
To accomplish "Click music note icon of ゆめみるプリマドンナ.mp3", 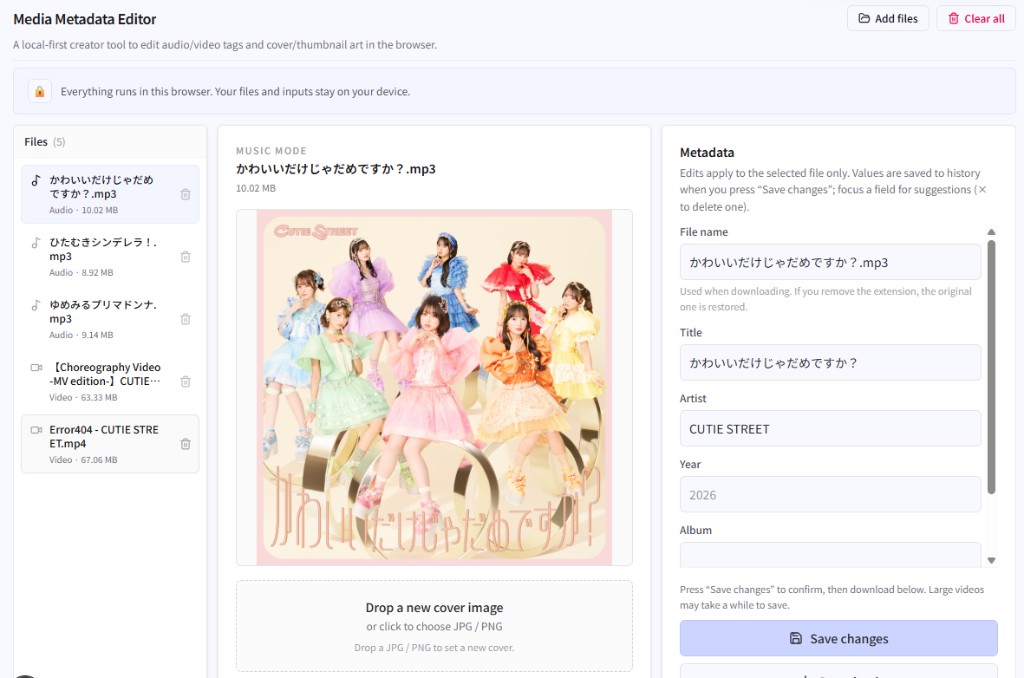I will click(36, 305).
